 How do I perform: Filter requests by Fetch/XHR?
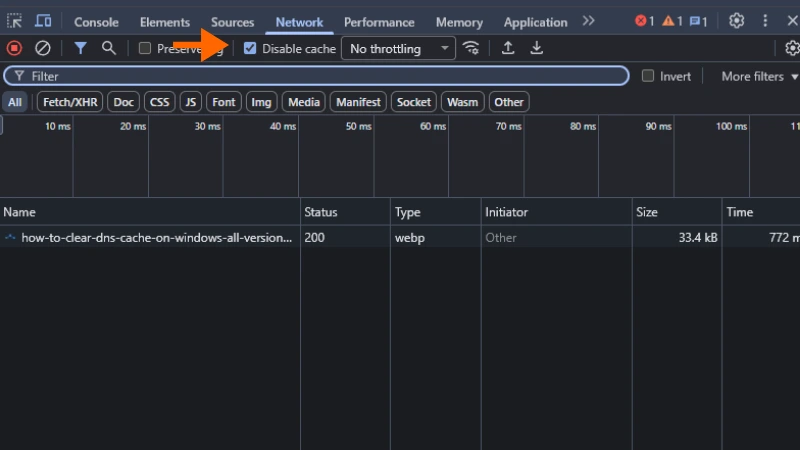(70, 102)
